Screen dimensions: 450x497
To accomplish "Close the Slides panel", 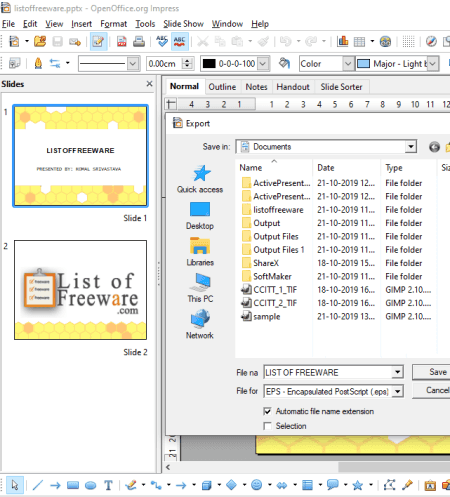I will tap(149, 84).
